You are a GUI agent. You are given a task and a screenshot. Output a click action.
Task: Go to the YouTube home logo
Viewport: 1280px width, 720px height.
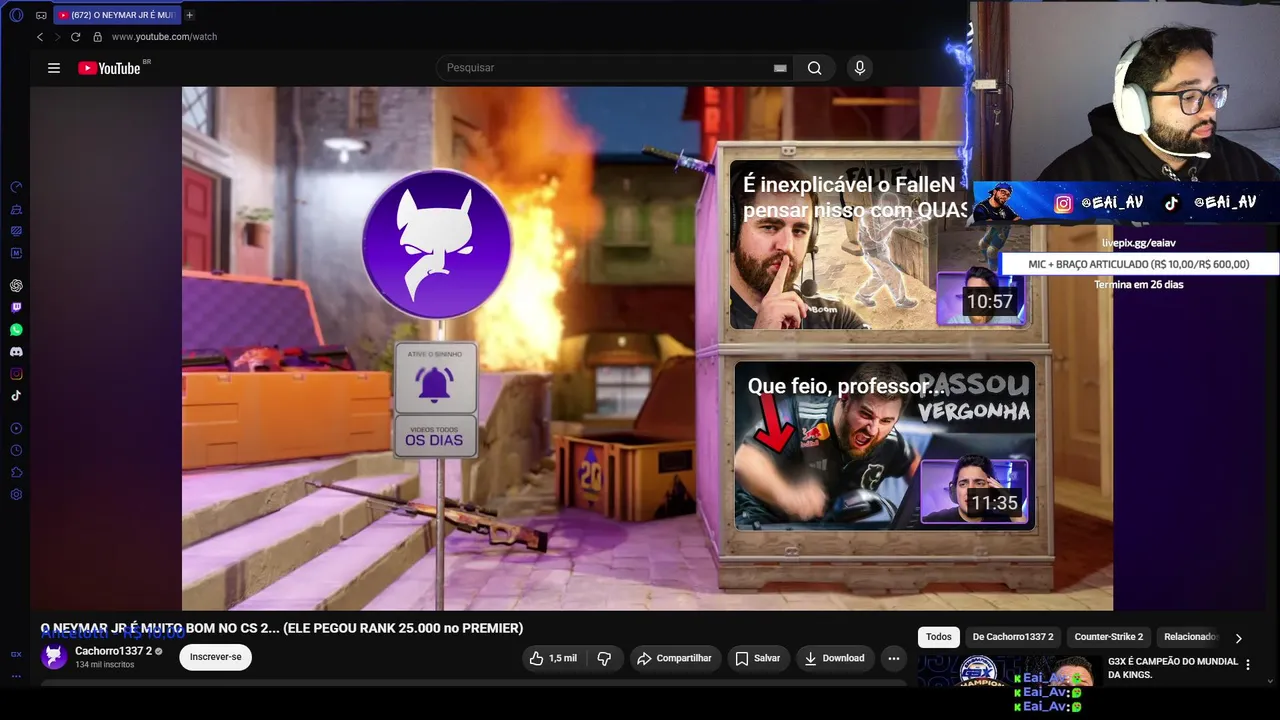click(x=110, y=68)
